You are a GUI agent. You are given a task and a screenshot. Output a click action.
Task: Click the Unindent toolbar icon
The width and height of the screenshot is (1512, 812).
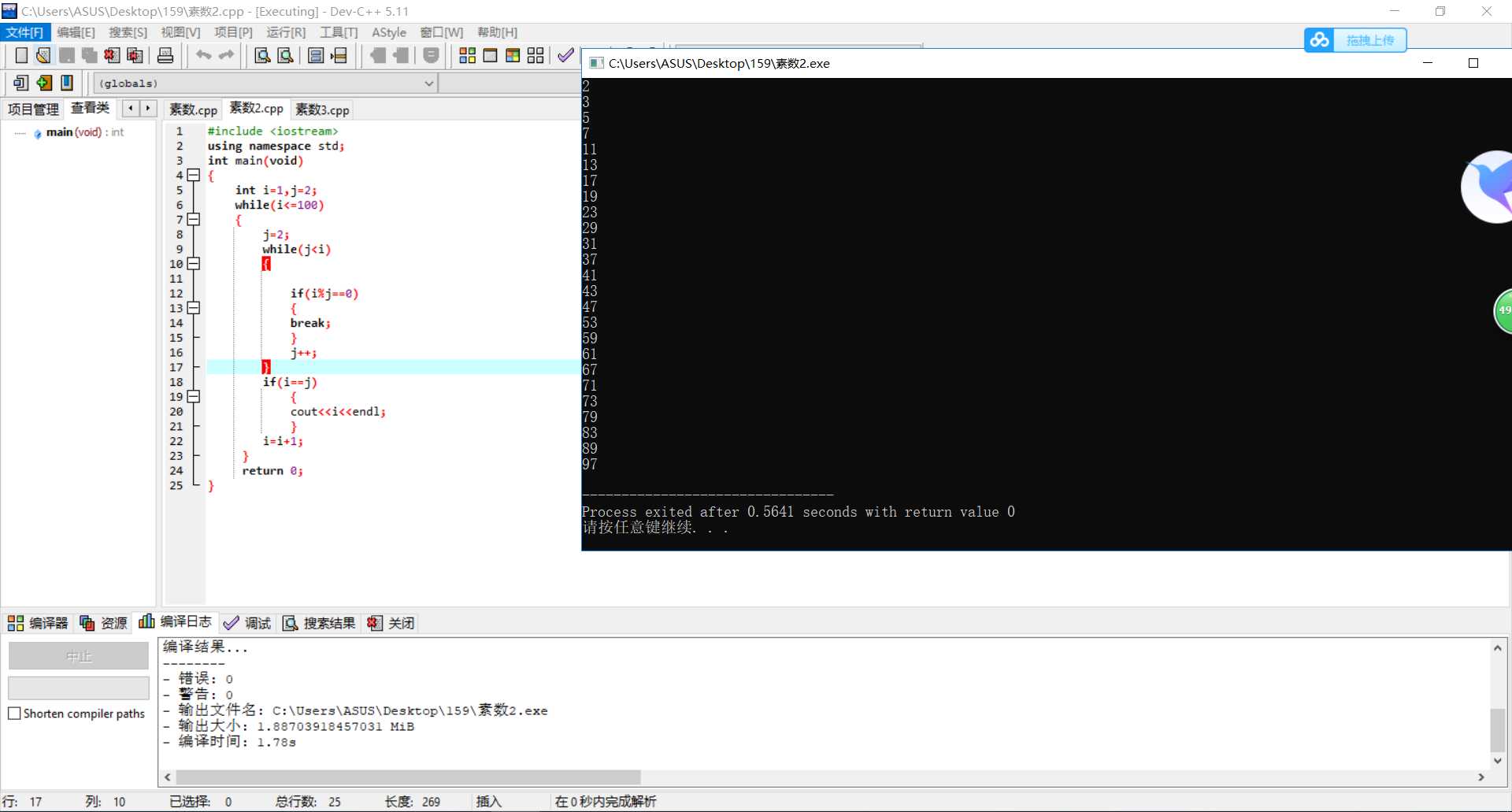pyautogui.click(x=401, y=55)
